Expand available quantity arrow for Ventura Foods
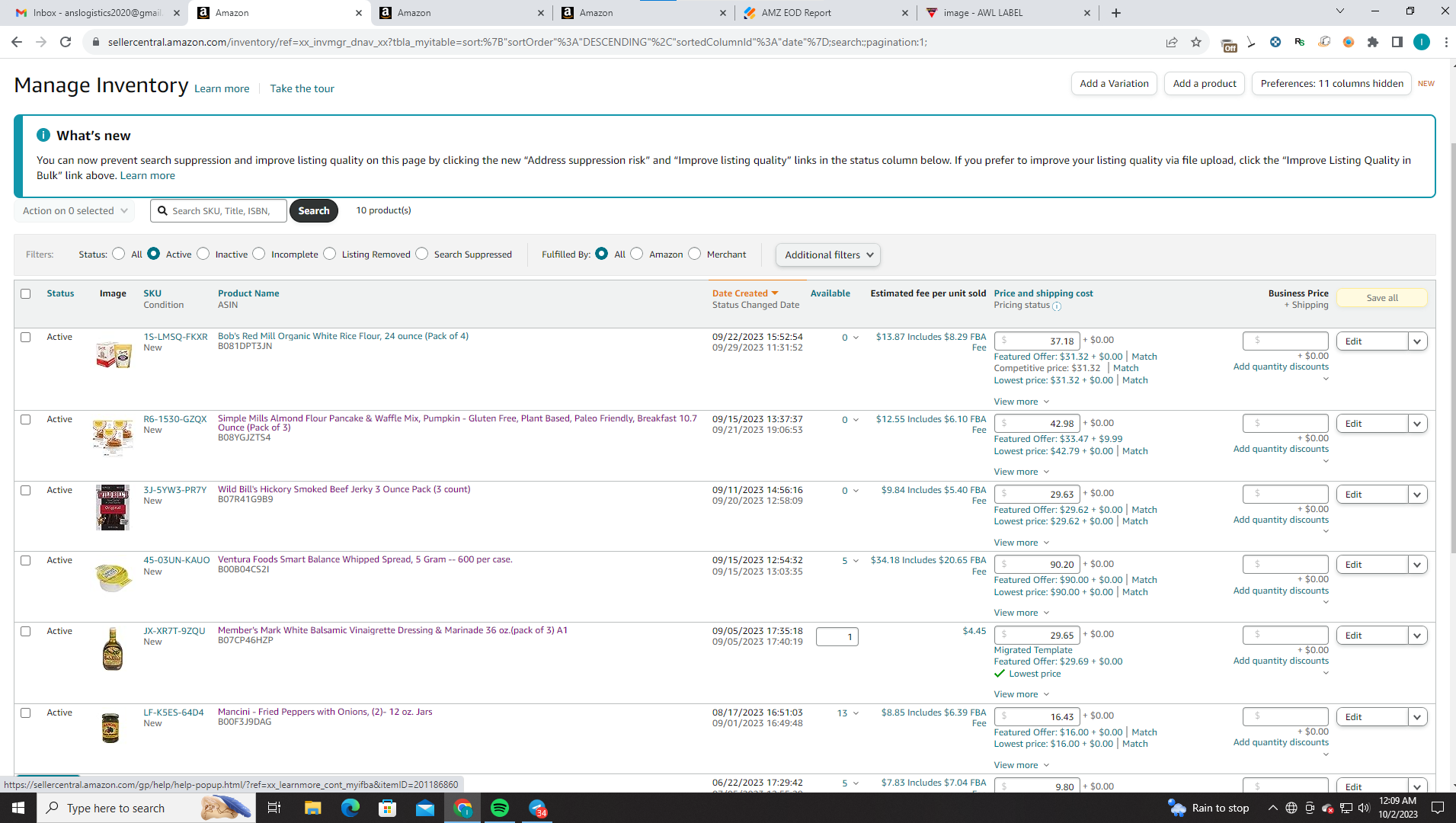 tap(856, 561)
